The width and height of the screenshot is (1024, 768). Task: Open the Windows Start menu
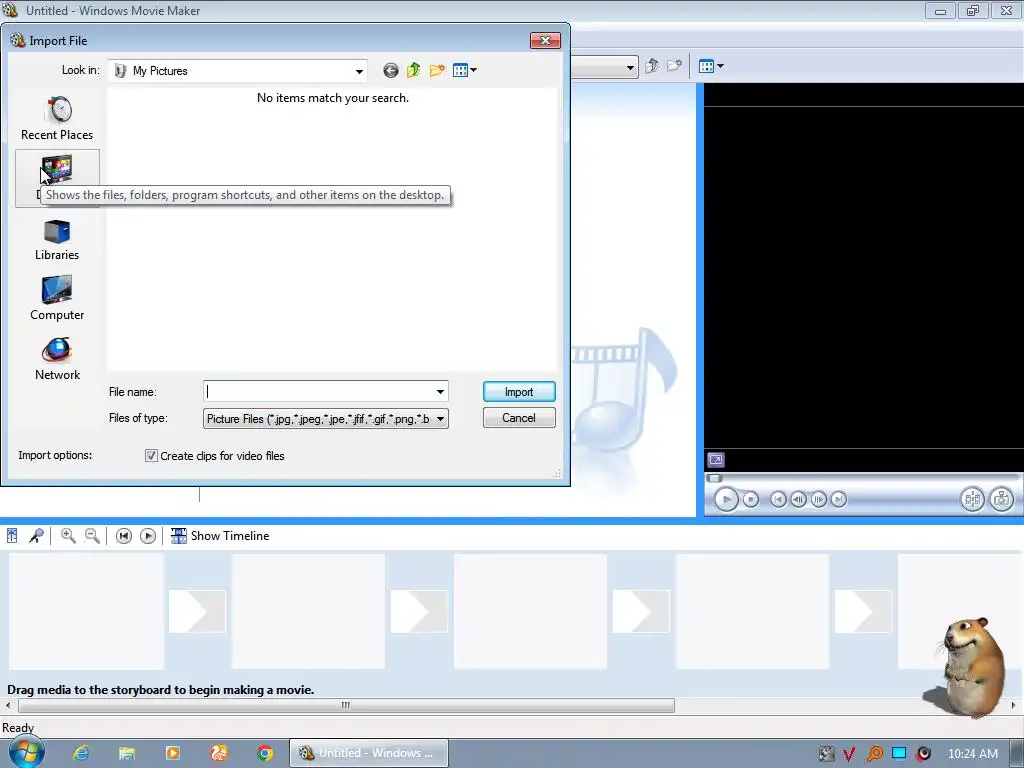coord(26,753)
